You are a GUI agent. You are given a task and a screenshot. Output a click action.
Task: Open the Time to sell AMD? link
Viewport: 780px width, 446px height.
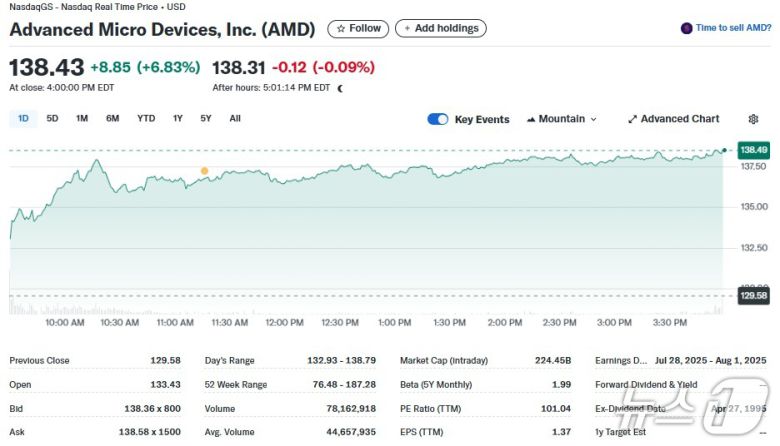tap(733, 29)
